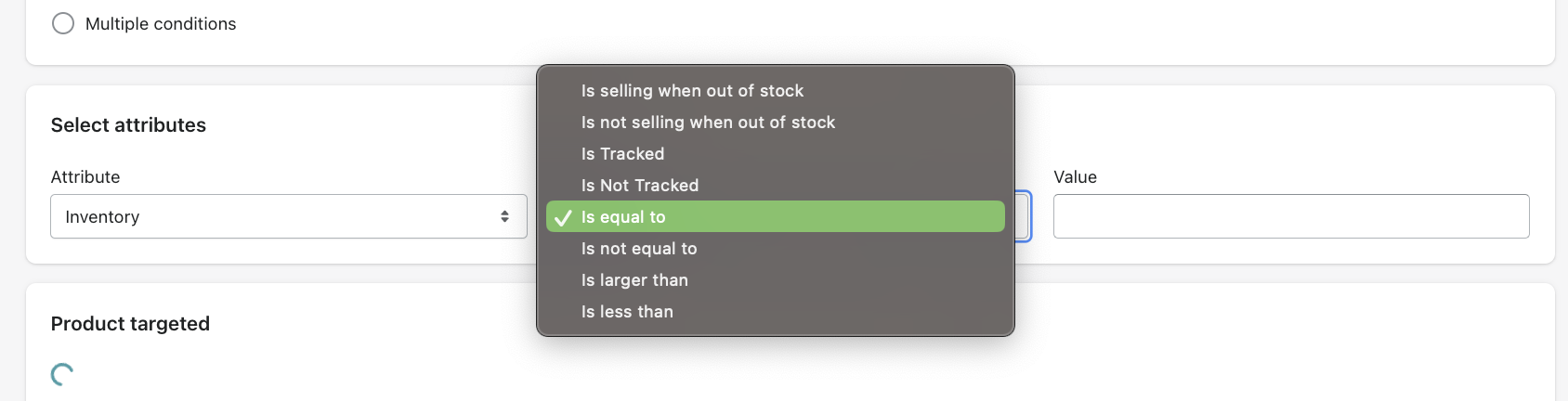The image size is (1568, 401).
Task: Click the checkmark beside "Is equal to"
Action: click(x=563, y=217)
